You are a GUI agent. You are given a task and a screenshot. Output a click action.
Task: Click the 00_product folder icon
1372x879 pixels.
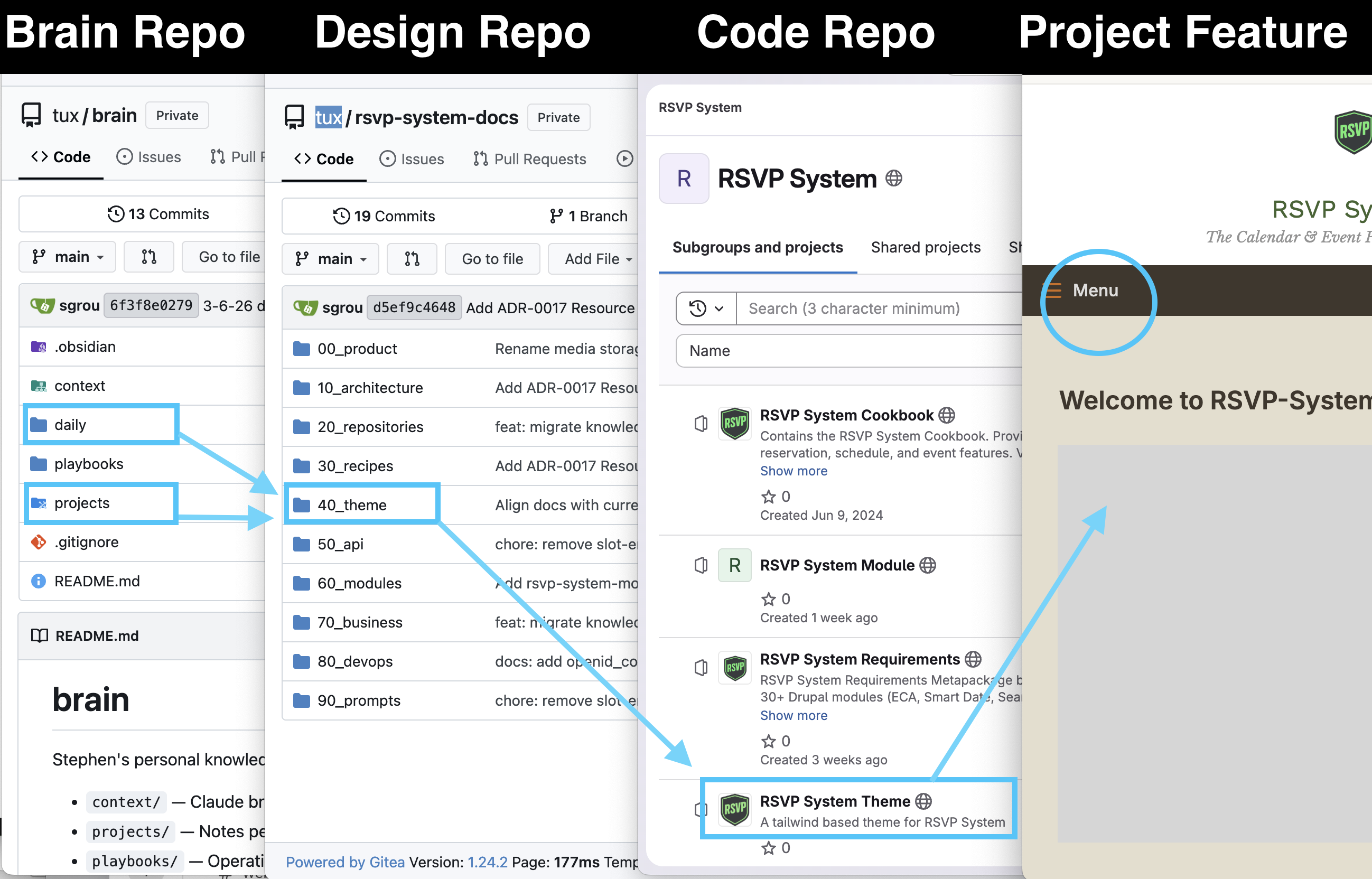(301, 349)
